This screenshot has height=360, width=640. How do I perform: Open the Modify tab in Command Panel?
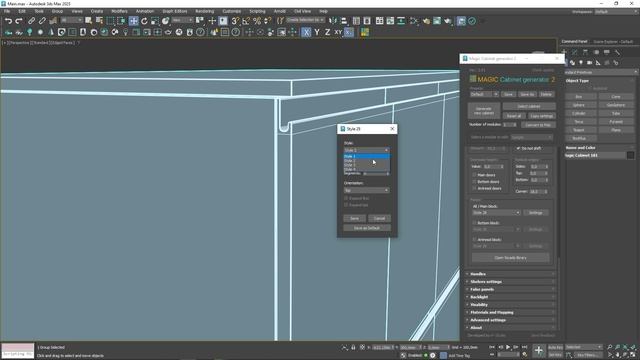click(574, 52)
